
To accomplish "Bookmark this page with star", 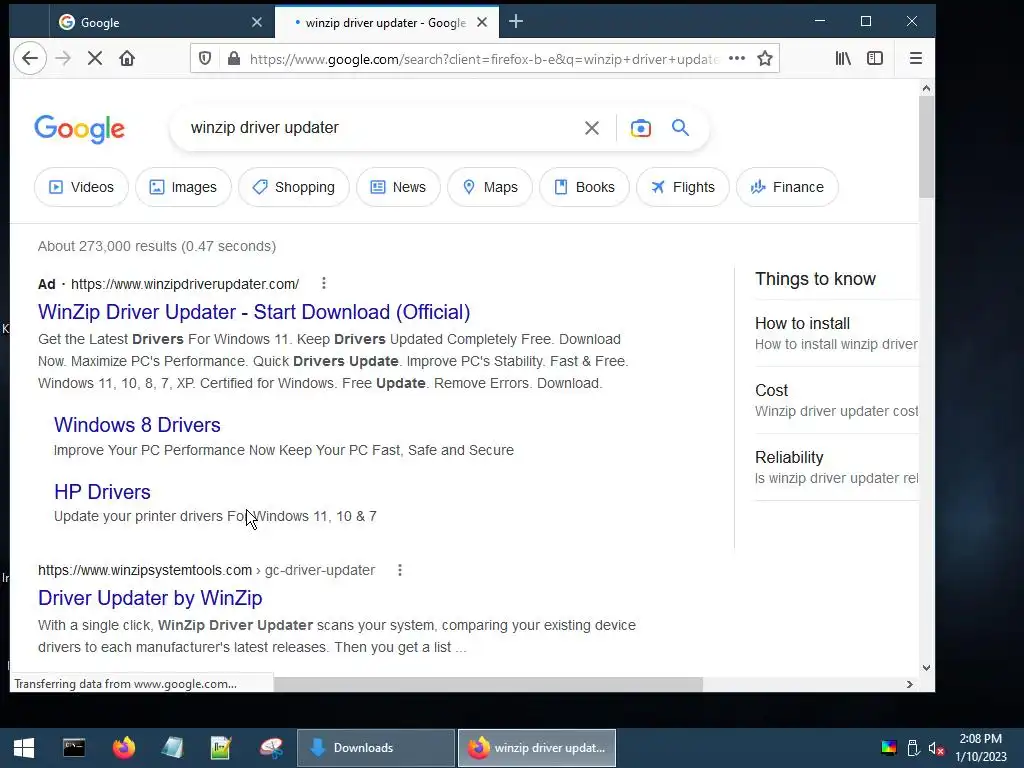I will (x=765, y=58).
